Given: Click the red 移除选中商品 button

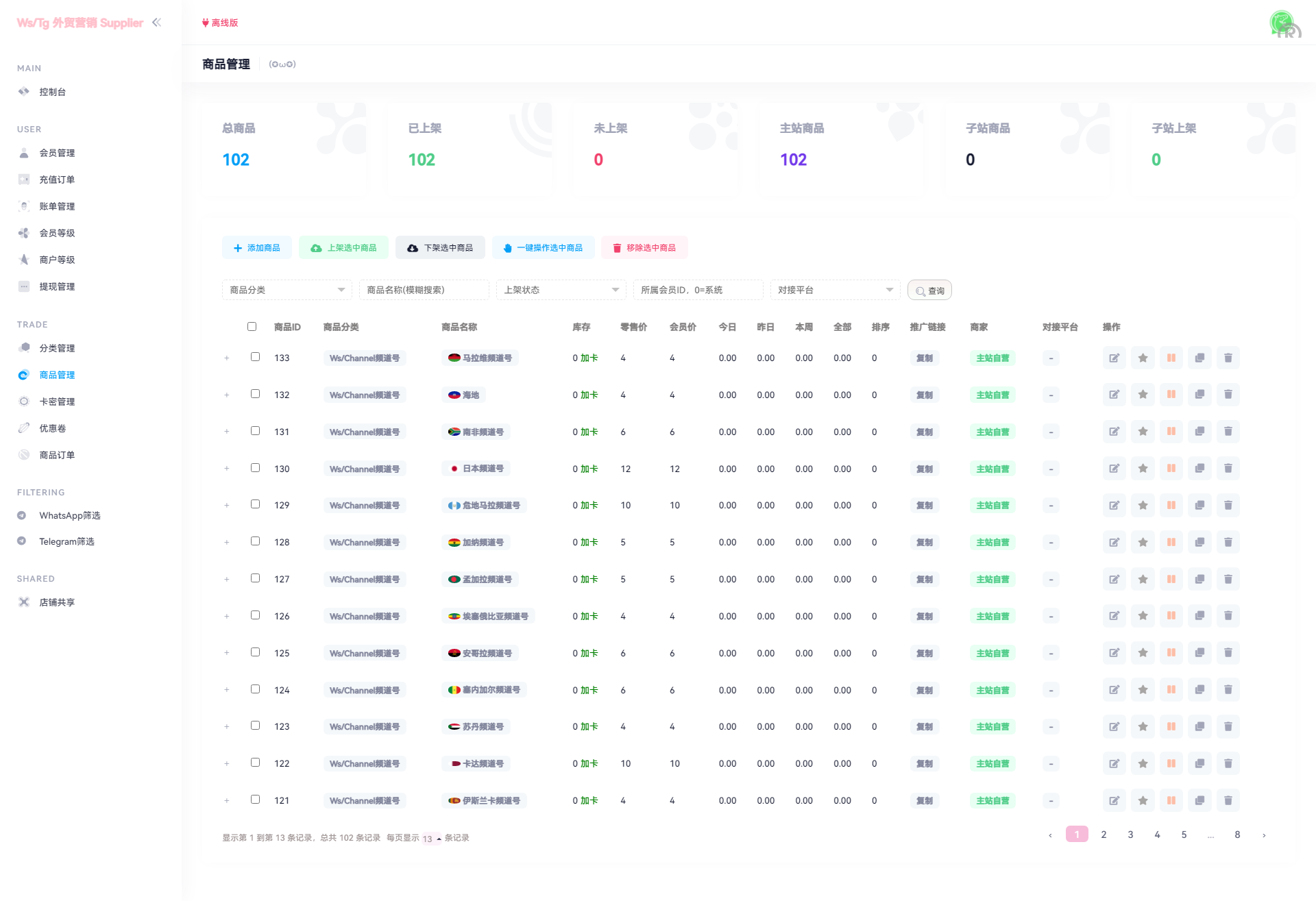Looking at the screenshot, I should click(644, 248).
